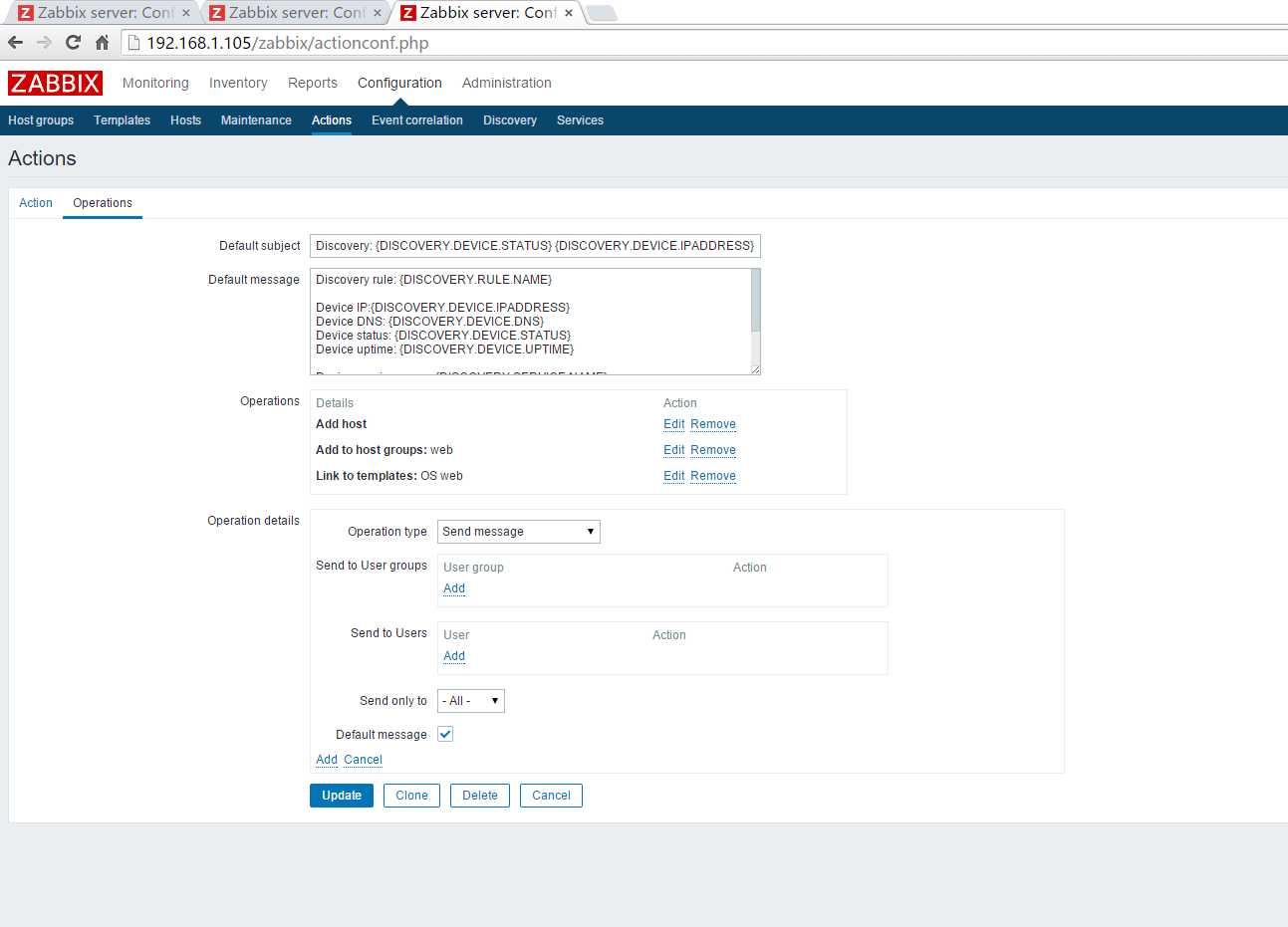Select the Actions submenu item
1288x927 pixels.
pyautogui.click(x=332, y=120)
